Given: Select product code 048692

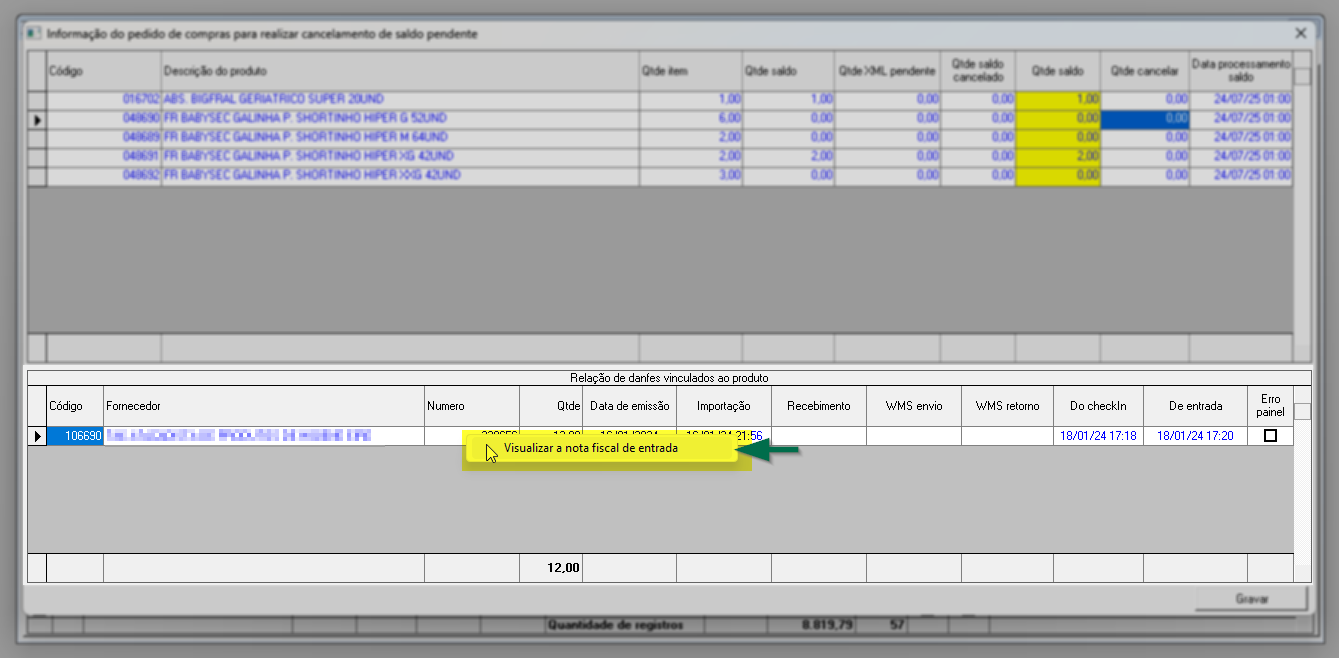Looking at the screenshot, I should click(x=105, y=175).
